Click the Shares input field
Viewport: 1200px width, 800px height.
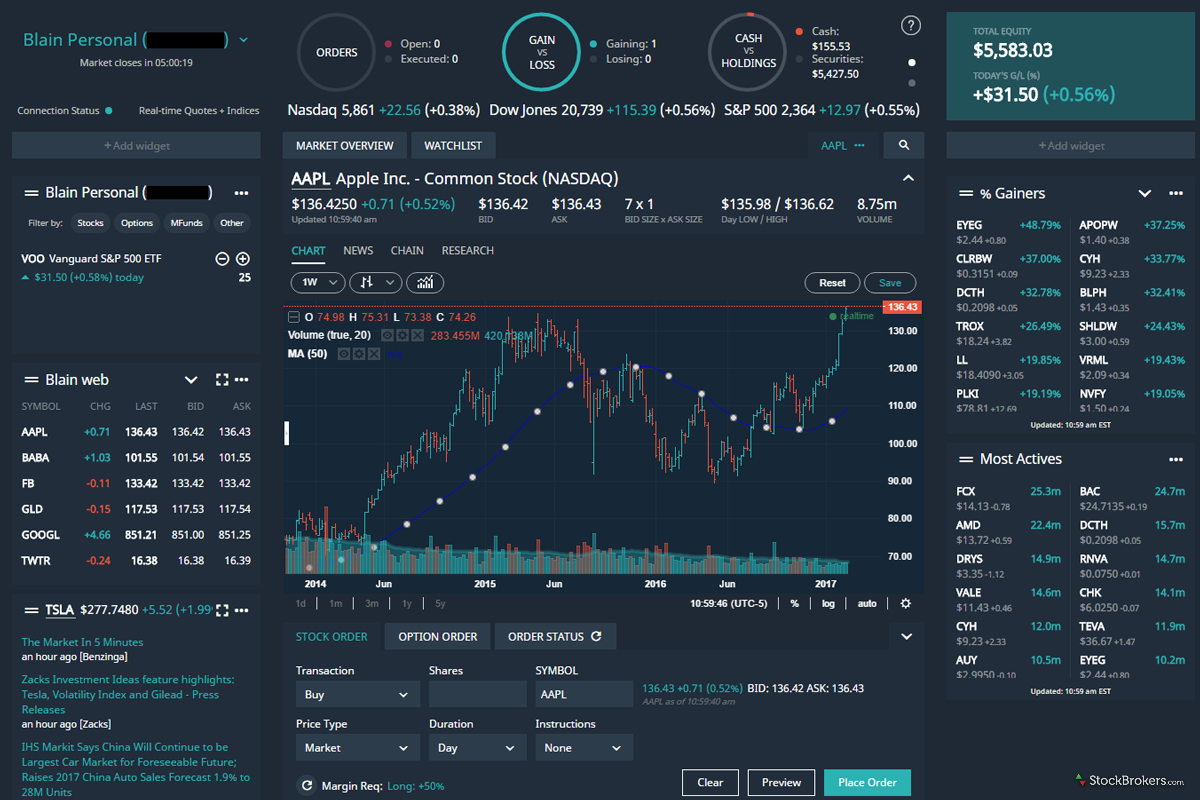(477, 694)
